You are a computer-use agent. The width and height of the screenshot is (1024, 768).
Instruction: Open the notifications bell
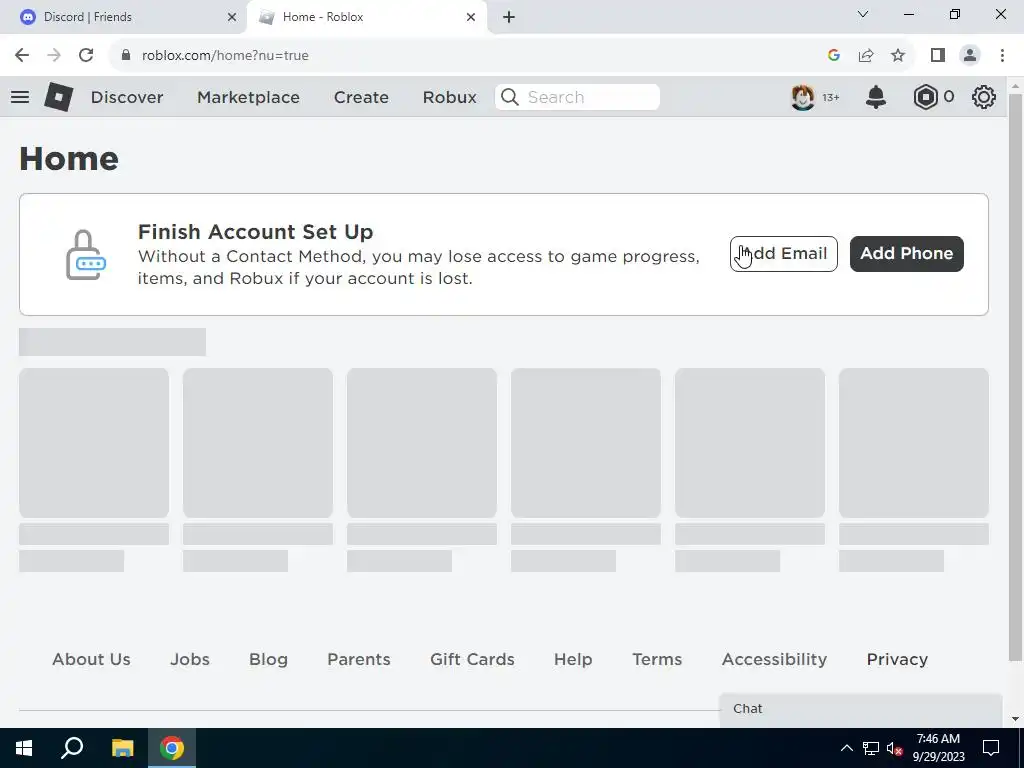(x=876, y=97)
